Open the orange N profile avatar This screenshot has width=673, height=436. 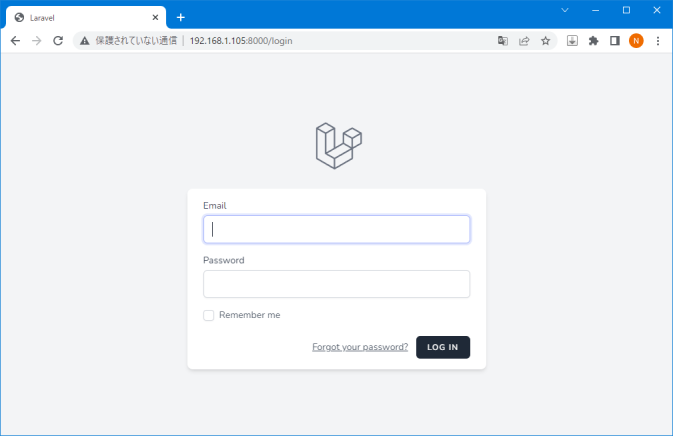(x=636, y=41)
